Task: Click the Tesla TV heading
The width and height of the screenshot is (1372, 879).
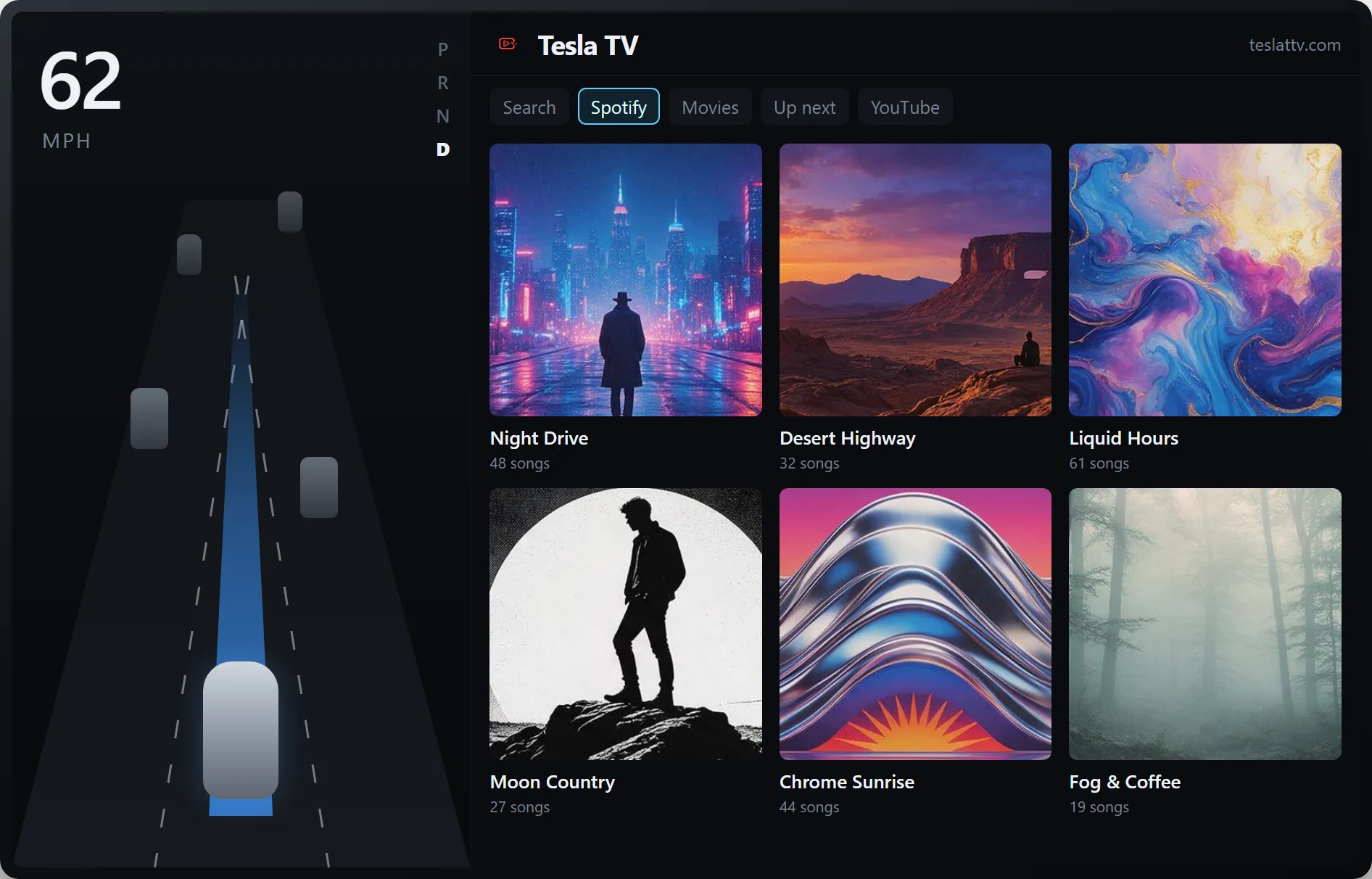Action: pyautogui.click(x=587, y=45)
